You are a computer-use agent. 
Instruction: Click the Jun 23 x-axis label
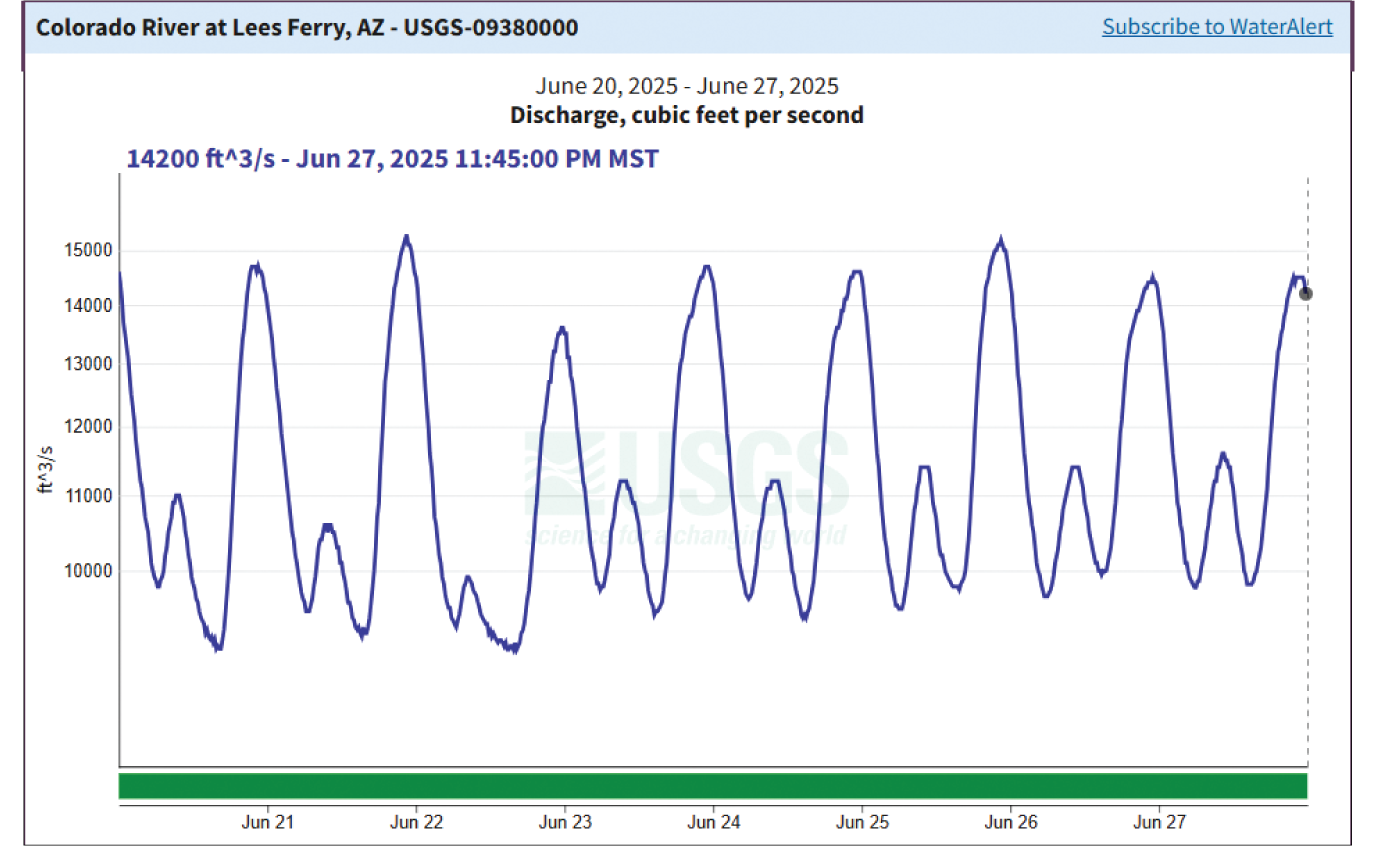(565, 823)
